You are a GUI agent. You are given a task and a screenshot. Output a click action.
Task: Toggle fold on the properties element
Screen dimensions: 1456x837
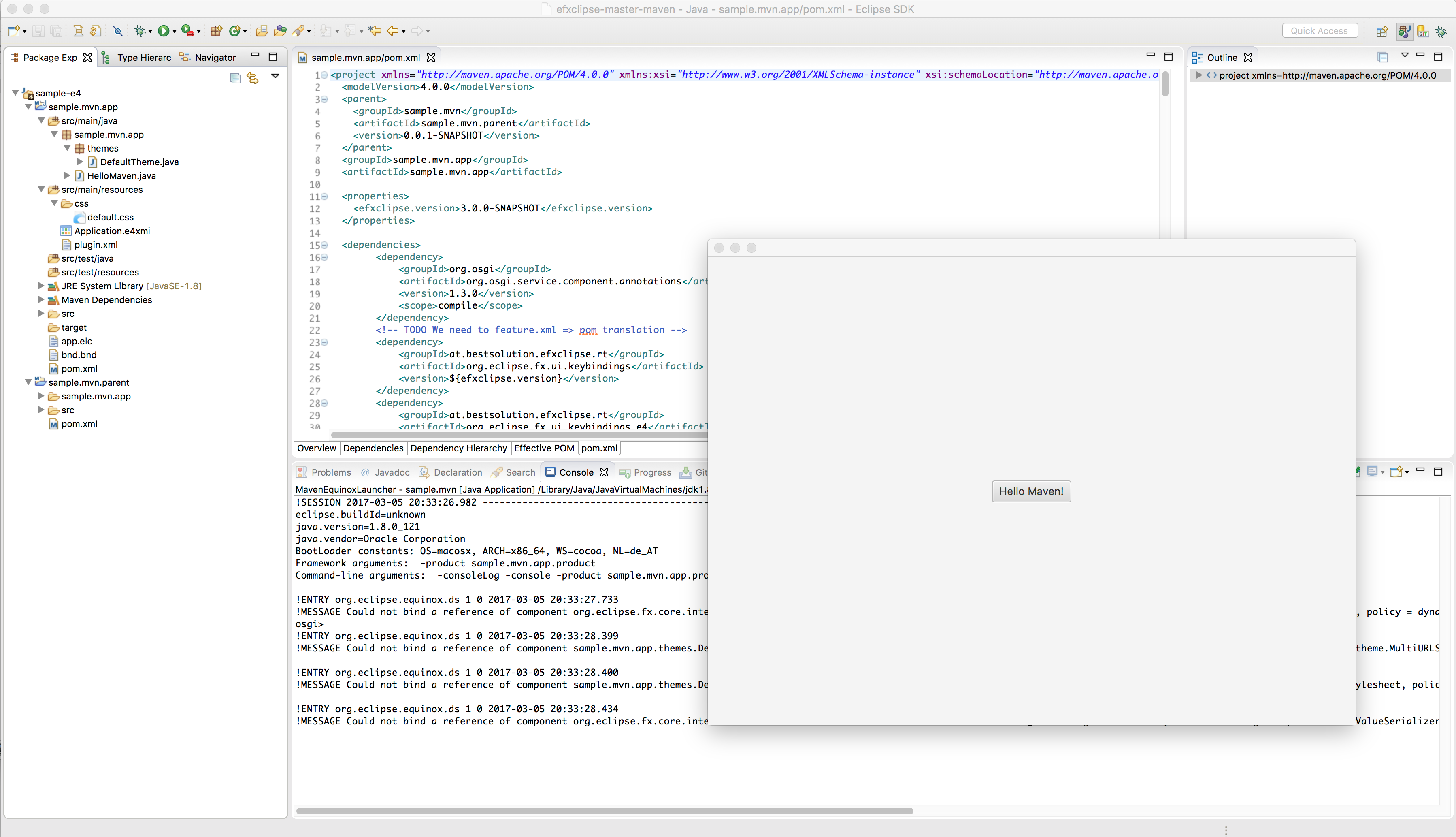[x=324, y=196]
